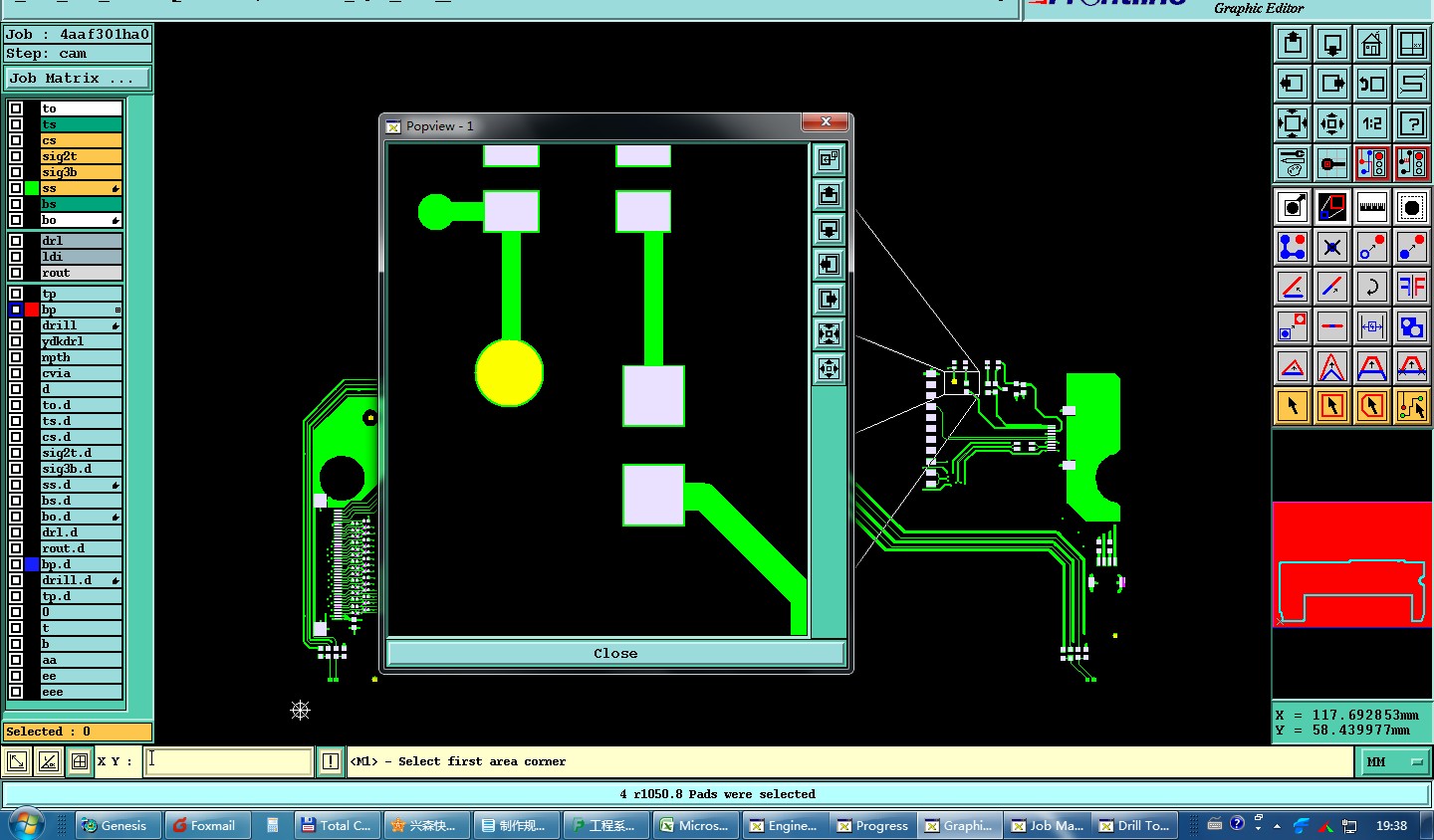The image size is (1434, 840).
Task: Open Genesis from the taskbar
Action: click(119, 825)
